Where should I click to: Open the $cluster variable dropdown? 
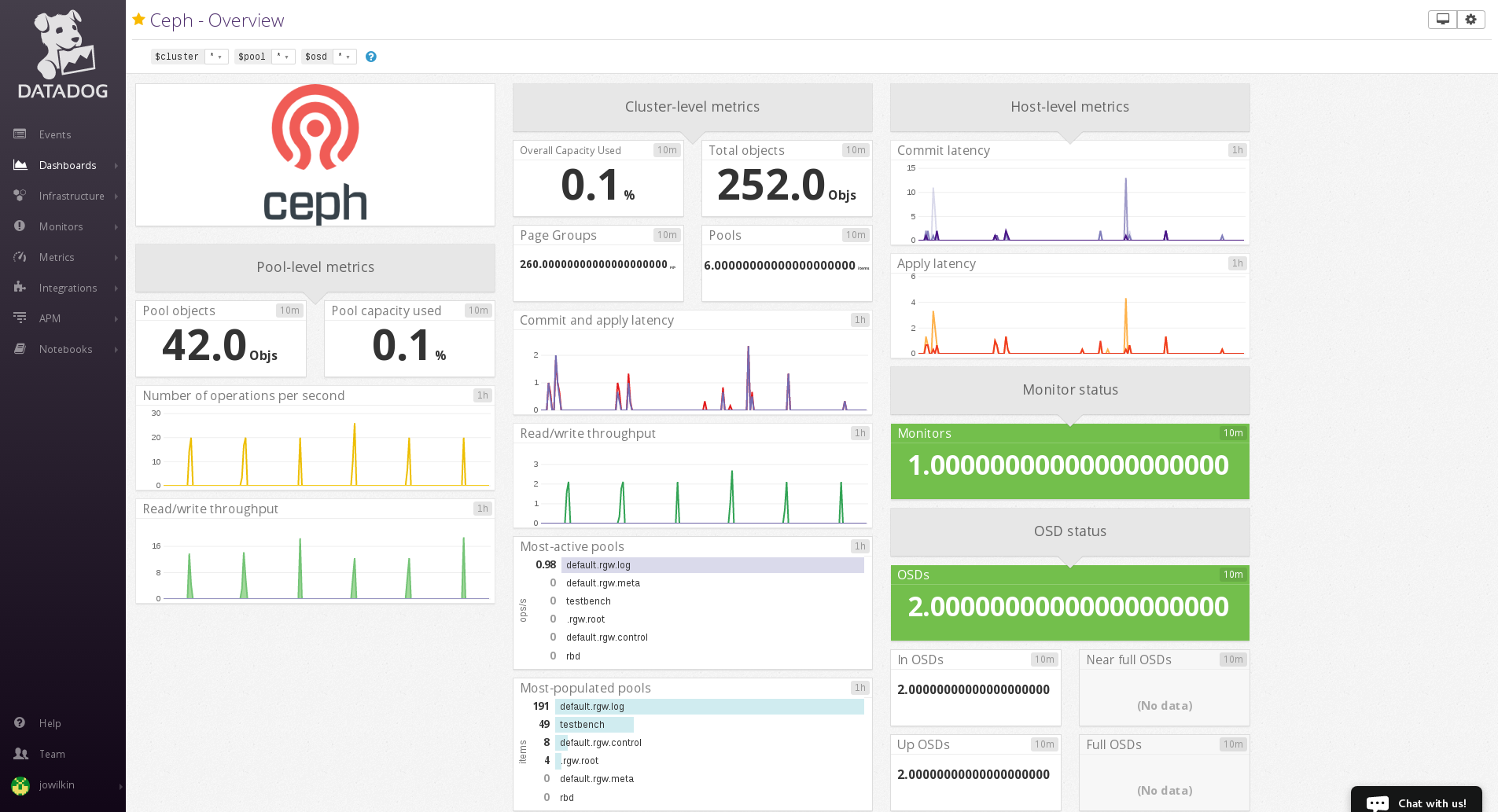click(x=216, y=57)
